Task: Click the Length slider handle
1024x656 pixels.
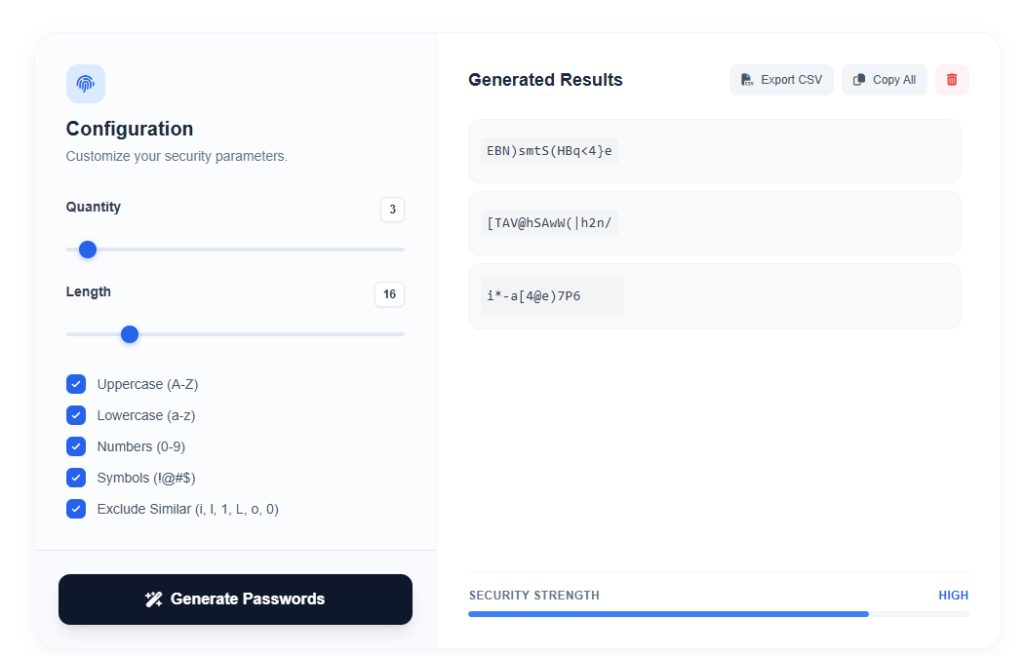Action: [129, 334]
